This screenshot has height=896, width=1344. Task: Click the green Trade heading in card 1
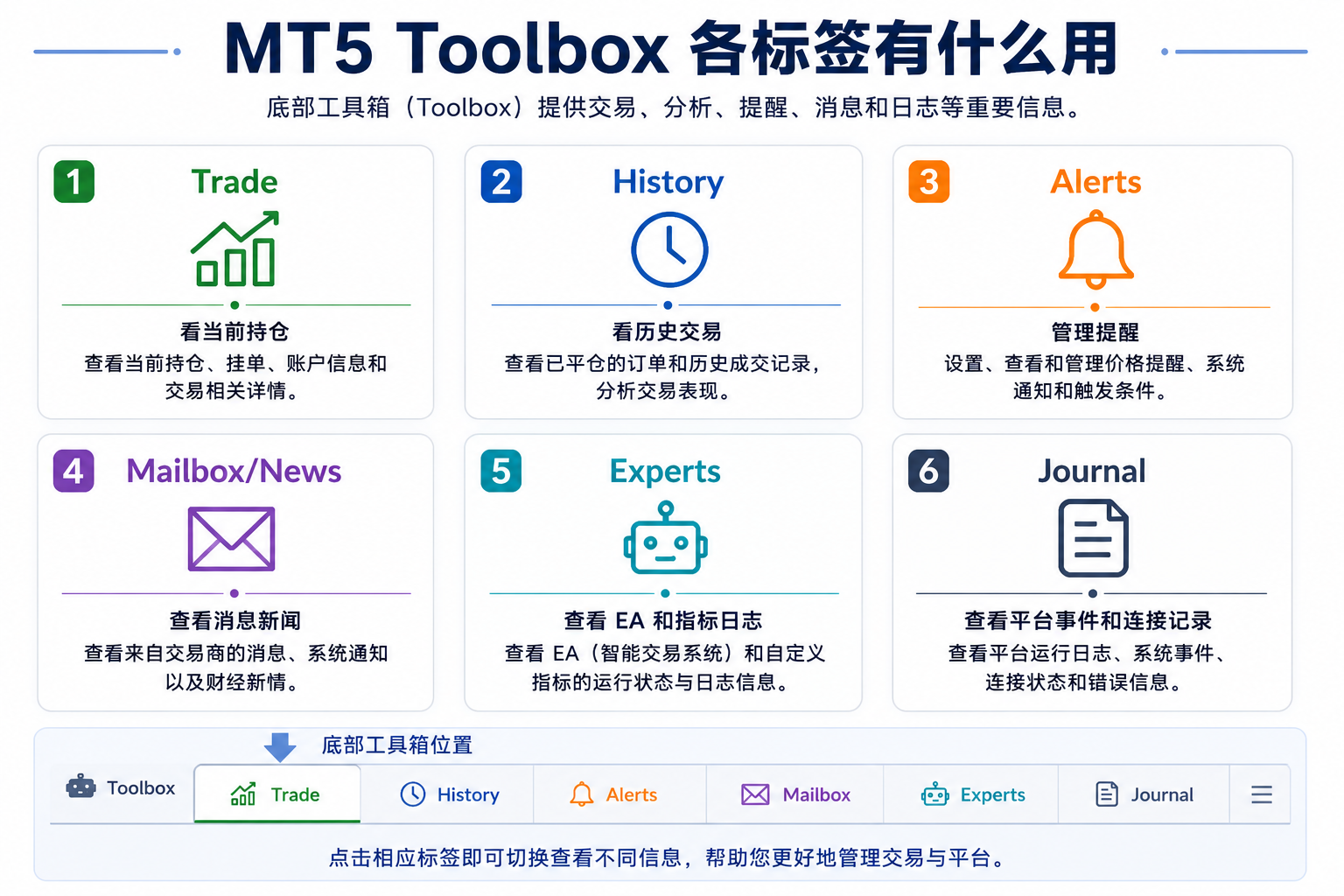[x=234, y=181]
